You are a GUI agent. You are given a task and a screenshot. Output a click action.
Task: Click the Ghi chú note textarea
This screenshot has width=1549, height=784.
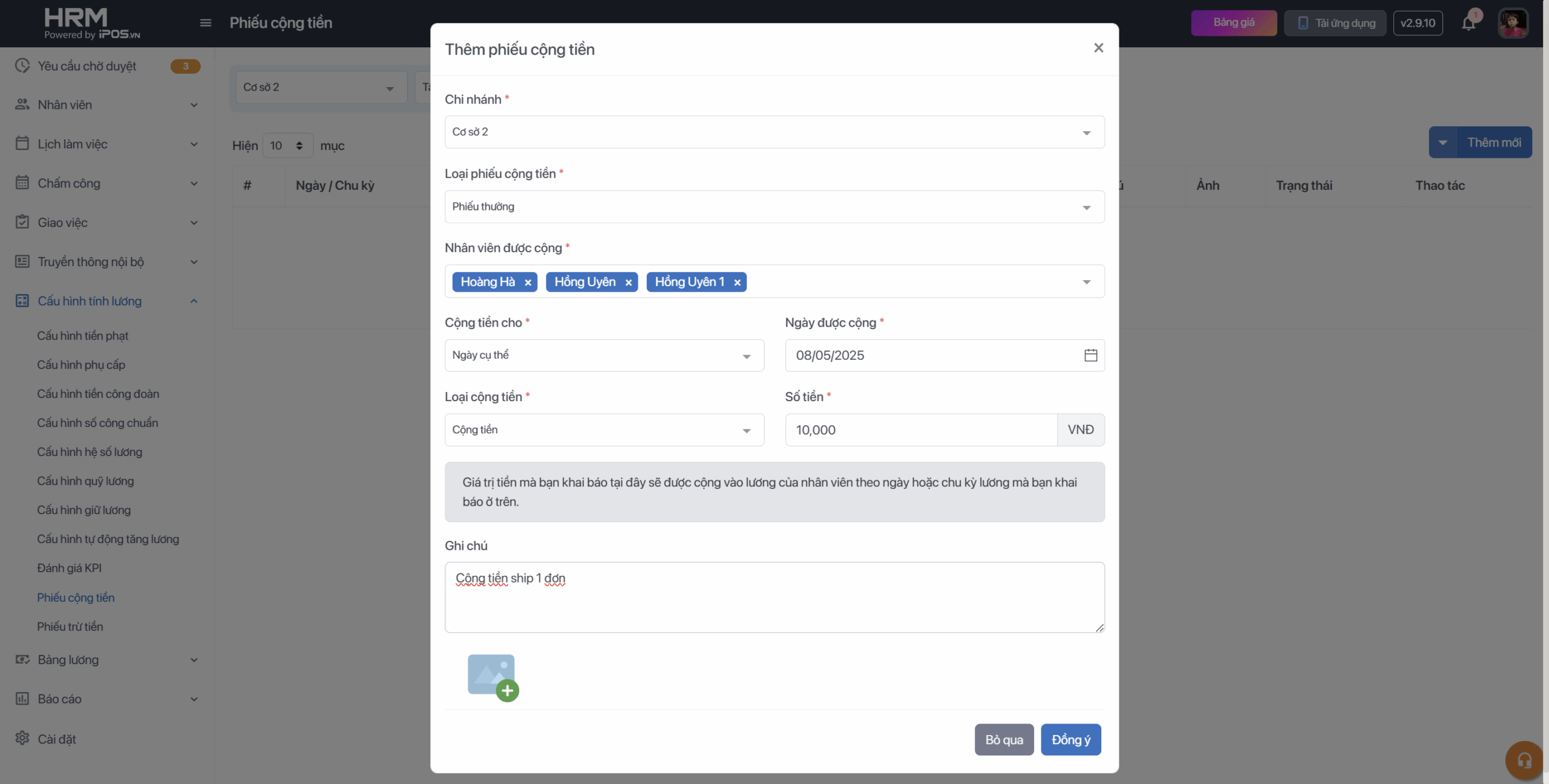pyautogui.click(x=774, y=598)
